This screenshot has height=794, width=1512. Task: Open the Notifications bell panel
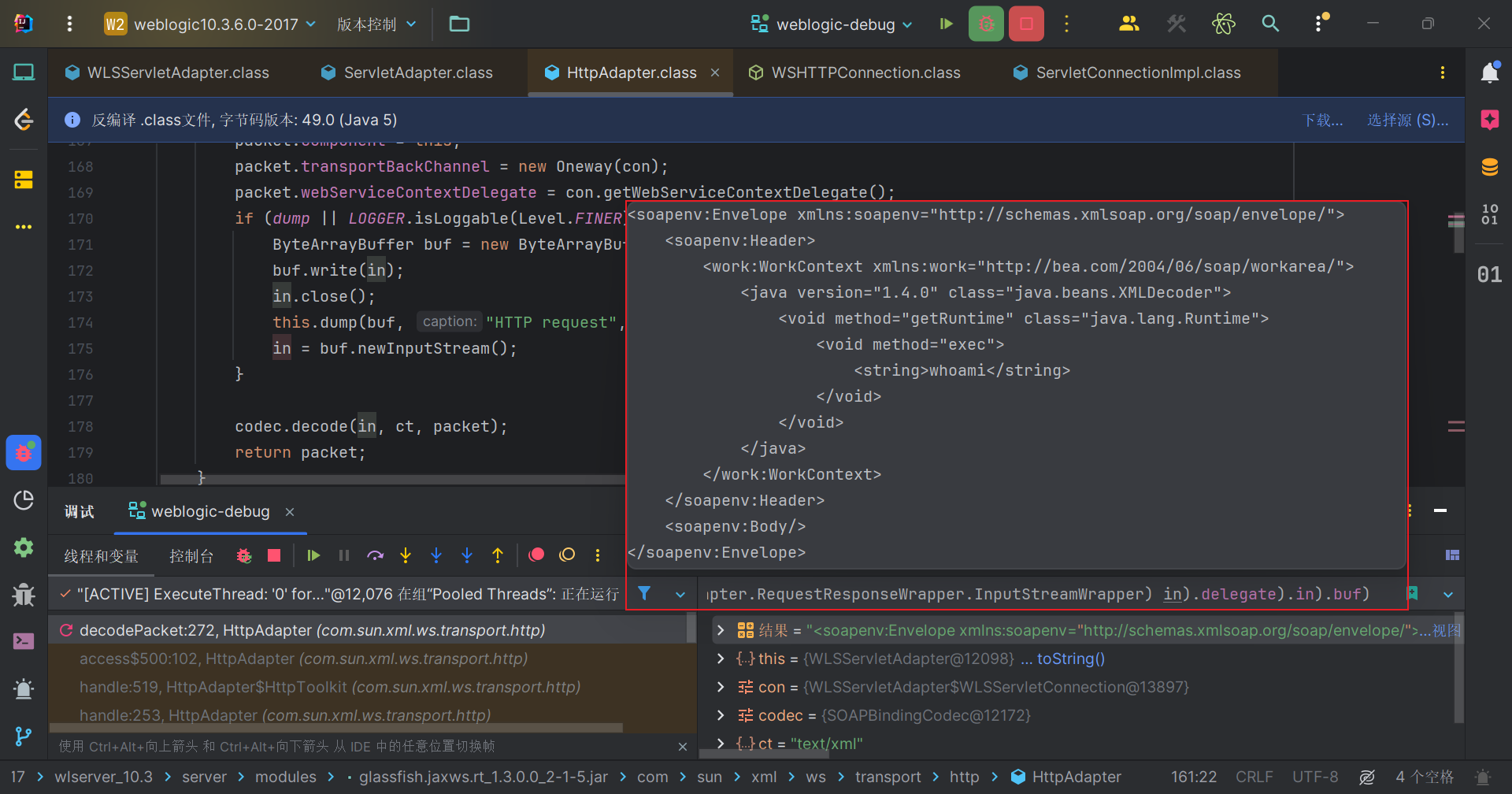(x=1489, y=72)
